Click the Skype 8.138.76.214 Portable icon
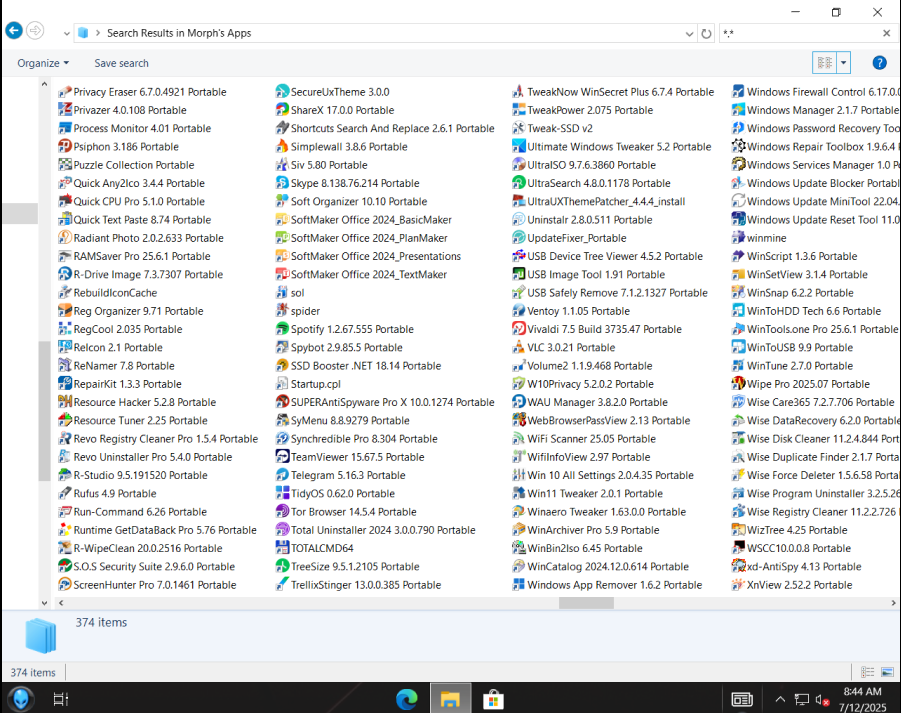901x713 pixels. [x=282, y=183]
